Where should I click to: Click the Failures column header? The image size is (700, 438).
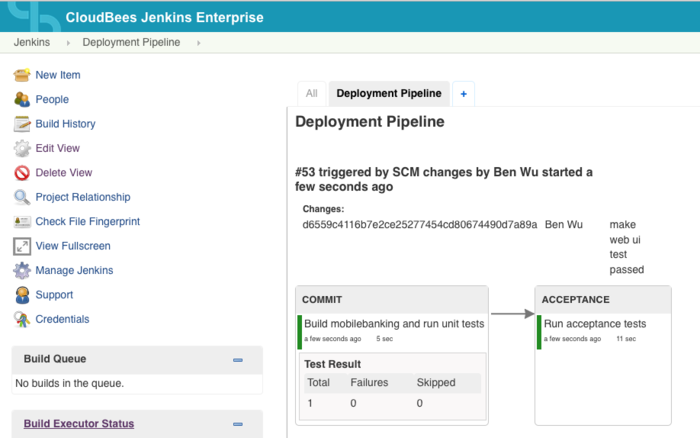(x=369, y=383)
